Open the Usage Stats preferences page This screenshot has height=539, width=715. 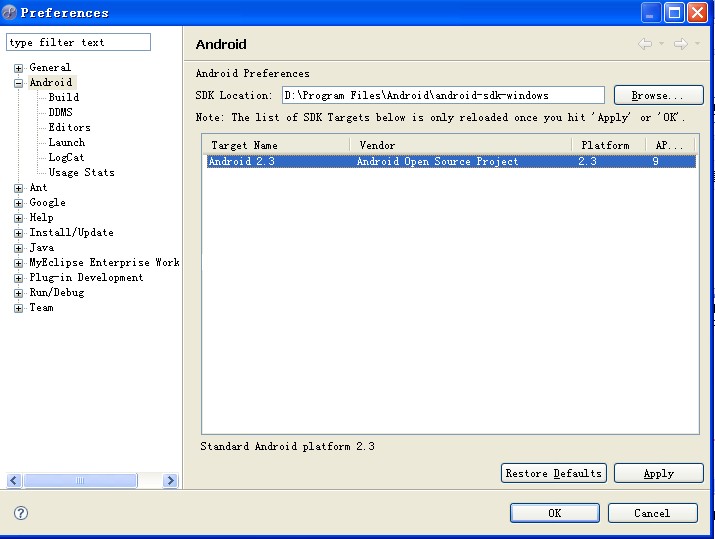tap(82, 172)
